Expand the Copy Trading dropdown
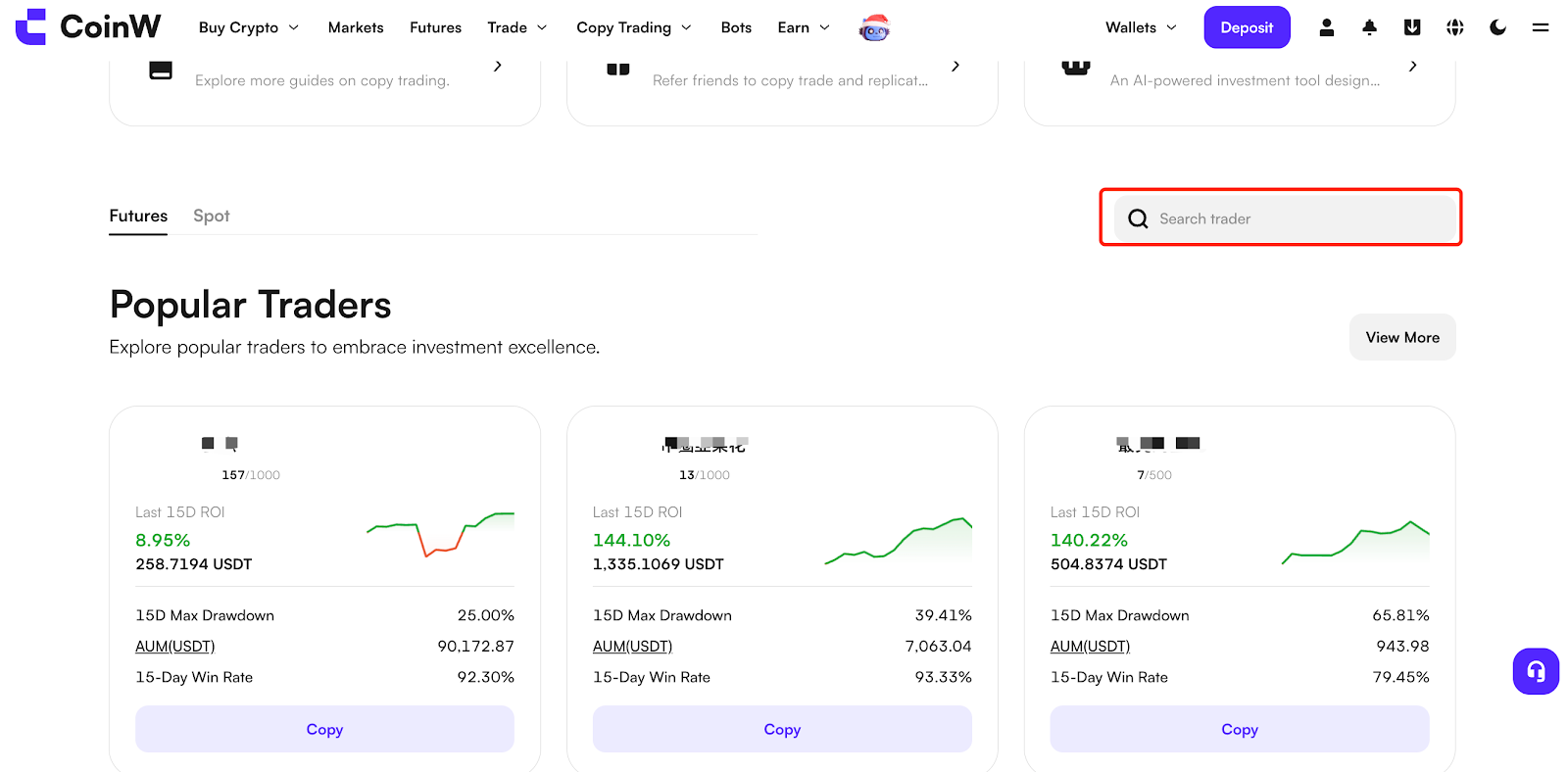 click(634, 27)
